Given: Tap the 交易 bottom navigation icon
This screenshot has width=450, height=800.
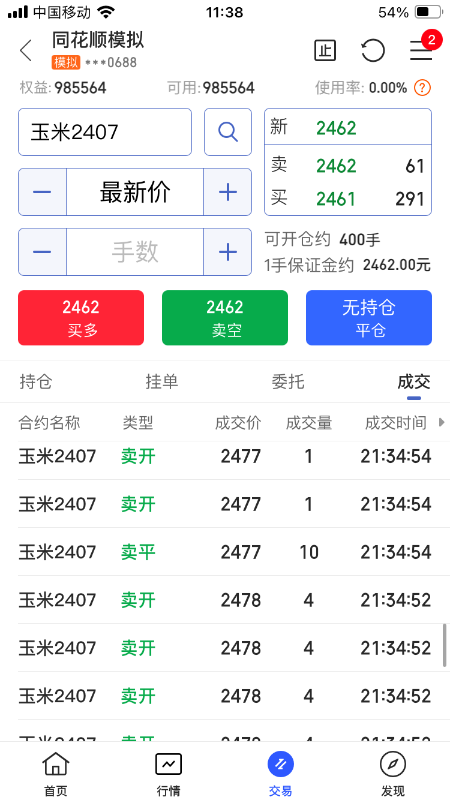Looking at the screenshot, I should (281, 775).
